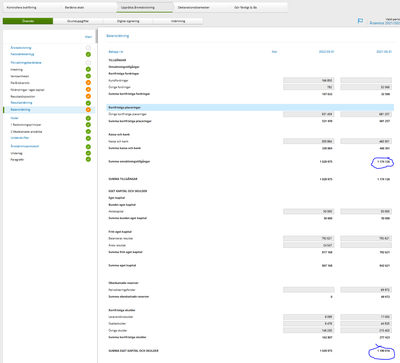Toggle the Klart check for Paragrafer
Screen dimensions: 400x363
tap(88, 159)
